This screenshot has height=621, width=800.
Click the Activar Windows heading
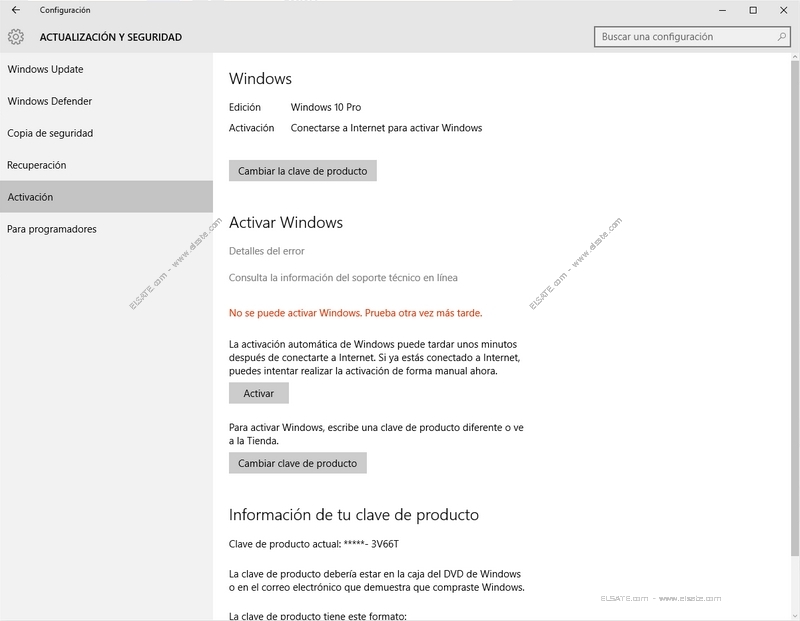coord(286,222)
